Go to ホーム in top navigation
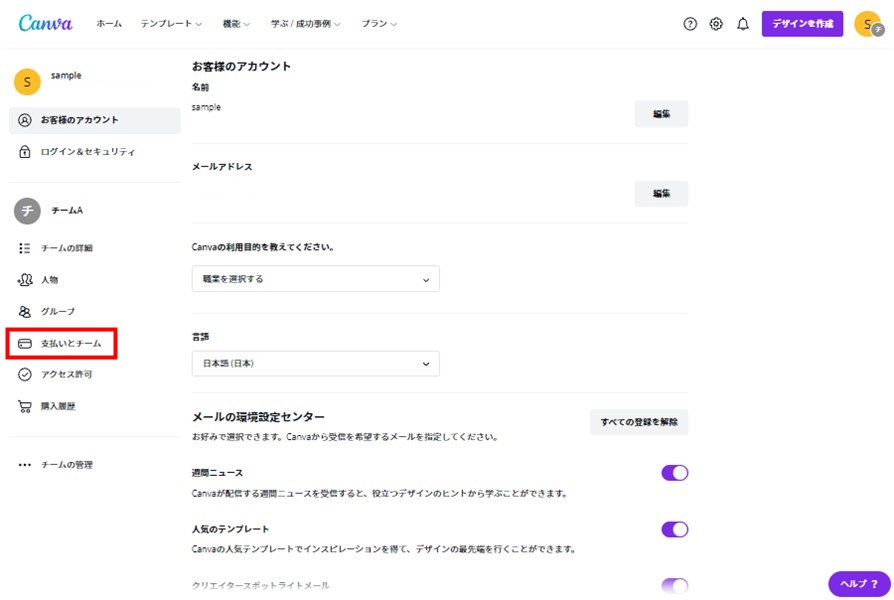 click(109, 24)
